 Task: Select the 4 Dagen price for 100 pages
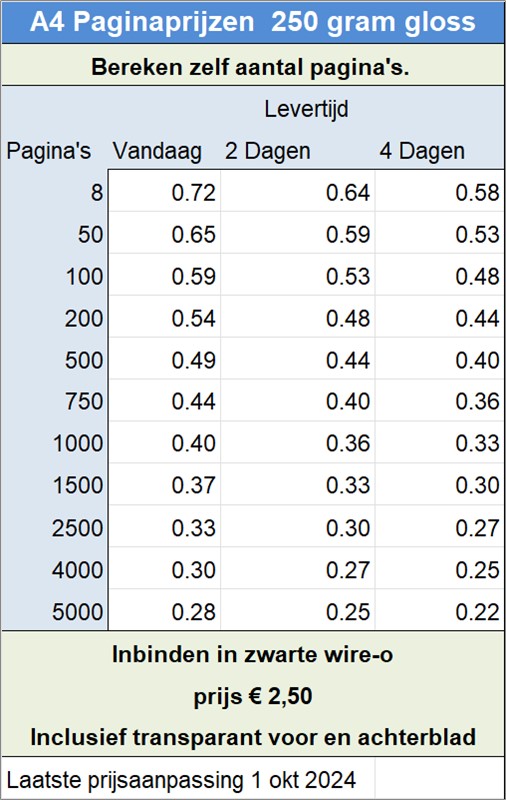440,277
